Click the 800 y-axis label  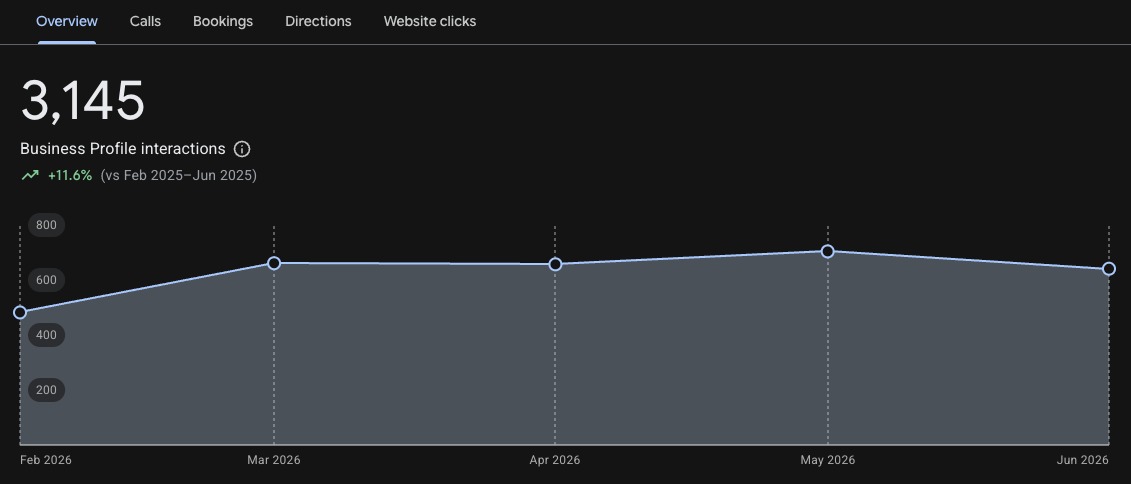click(x=46, y=225)
